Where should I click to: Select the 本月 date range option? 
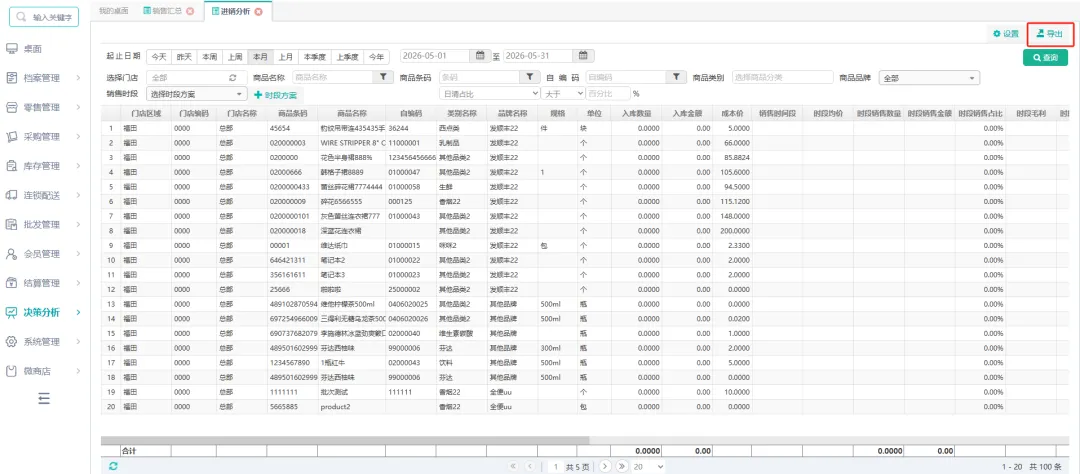click(x=260, y=56)
